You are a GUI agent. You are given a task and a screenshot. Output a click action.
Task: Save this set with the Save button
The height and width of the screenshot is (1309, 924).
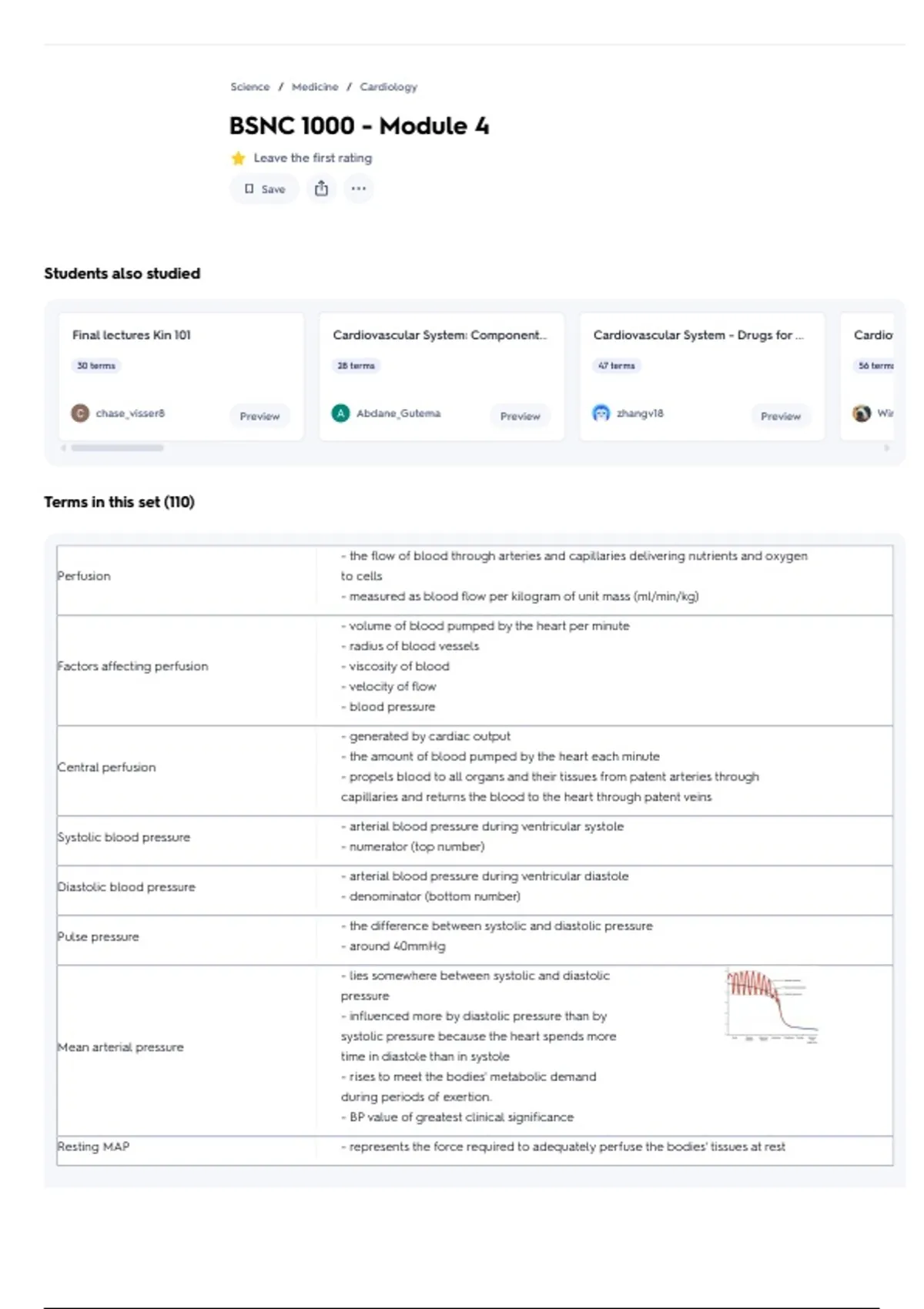tap(264, 189)
